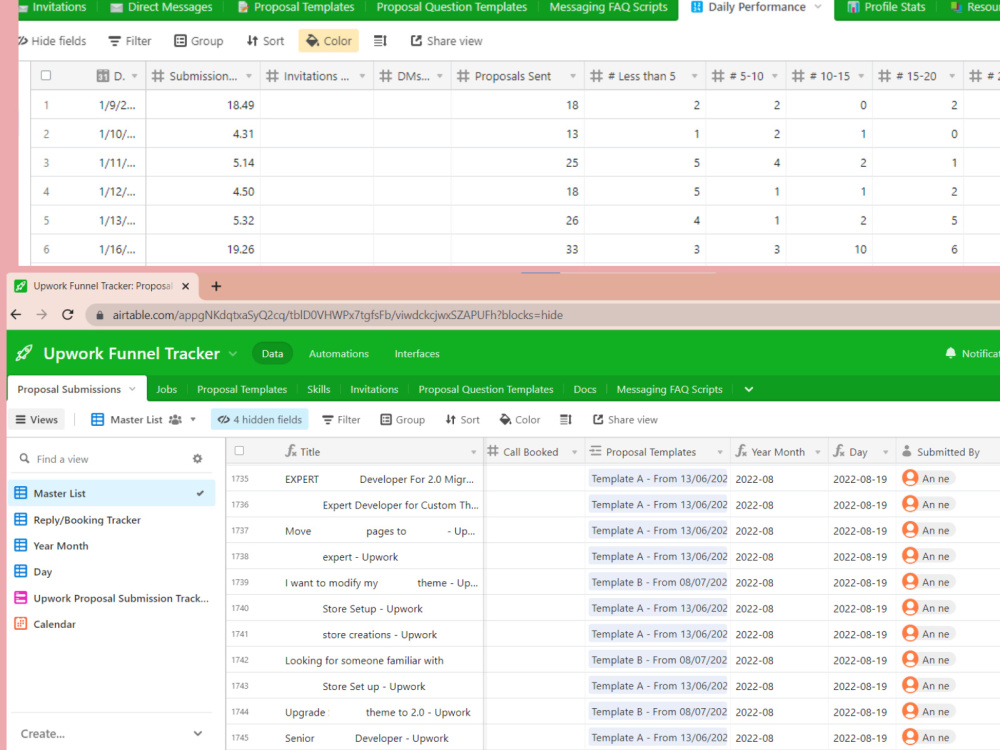This screenshot has height=750, width=1000.
Task: Click row height icon in upper window toolbar
Action: [380, 41]
